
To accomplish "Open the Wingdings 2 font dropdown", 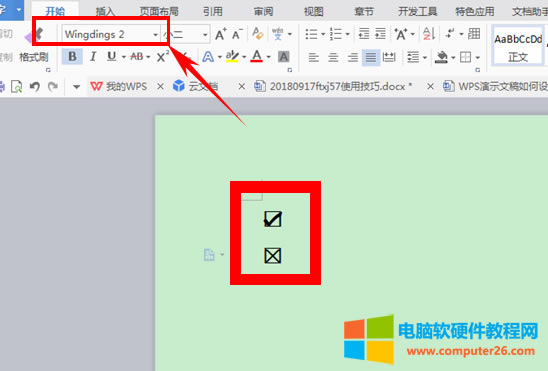I will pos(155,35).
